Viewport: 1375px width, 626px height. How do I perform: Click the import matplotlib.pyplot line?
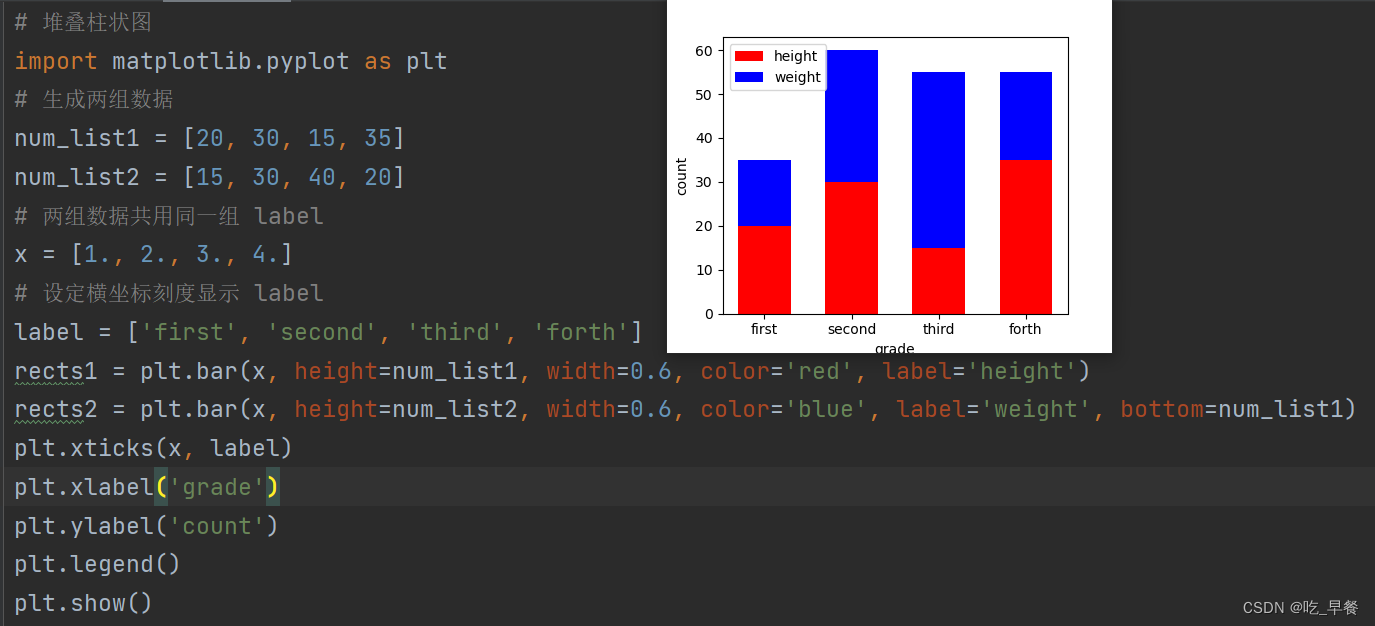[231, 61]
